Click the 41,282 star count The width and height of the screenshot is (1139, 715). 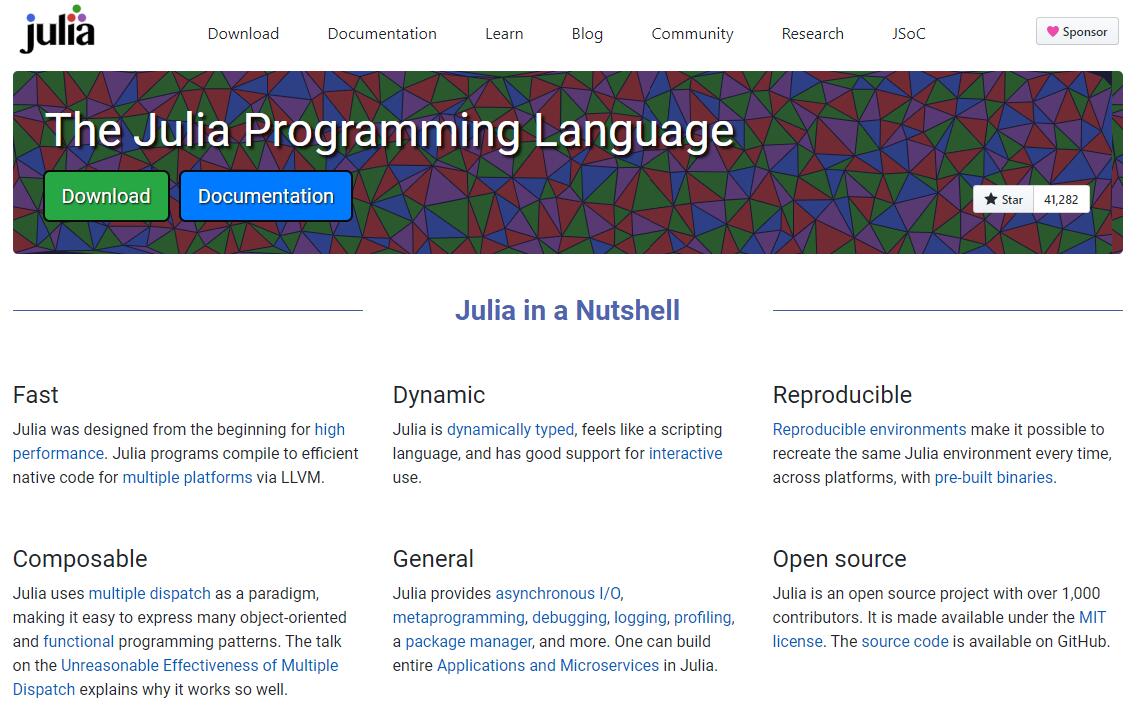pyautogui.click(x=1061, y=199)
